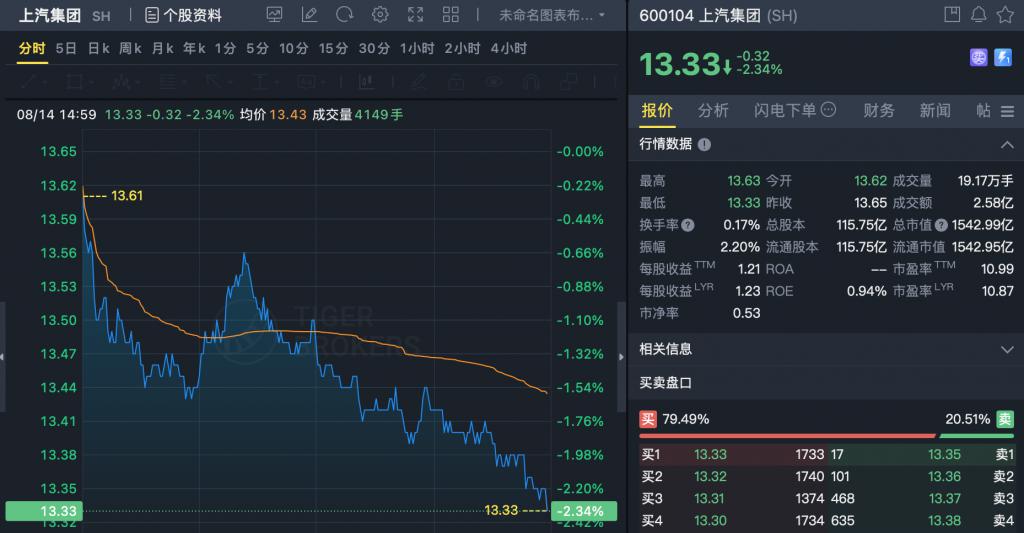The width and height of the screenshot is (1024, 533).
Task: Click the red-green buy/sell ratio bar
Action: pyautogui.click(x=826, y=436)
